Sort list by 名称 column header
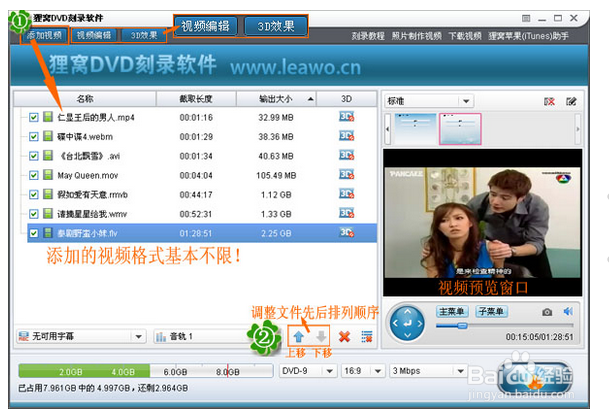Screen dimensions: 609x416 85,99
